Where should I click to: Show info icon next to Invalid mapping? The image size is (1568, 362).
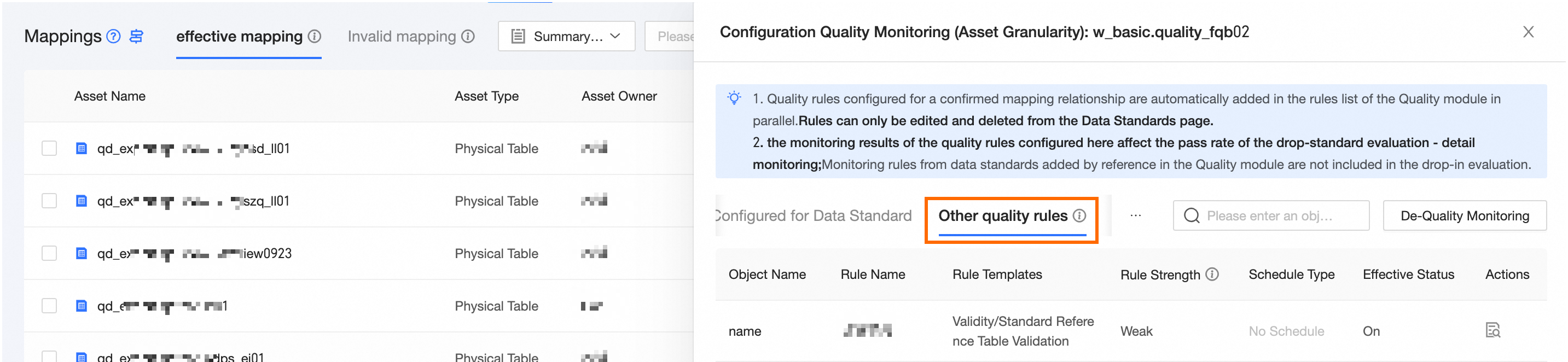point(467,37)
